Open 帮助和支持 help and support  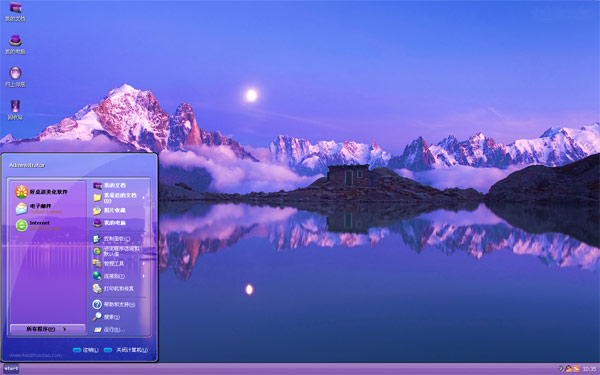(x=114, y=305)
